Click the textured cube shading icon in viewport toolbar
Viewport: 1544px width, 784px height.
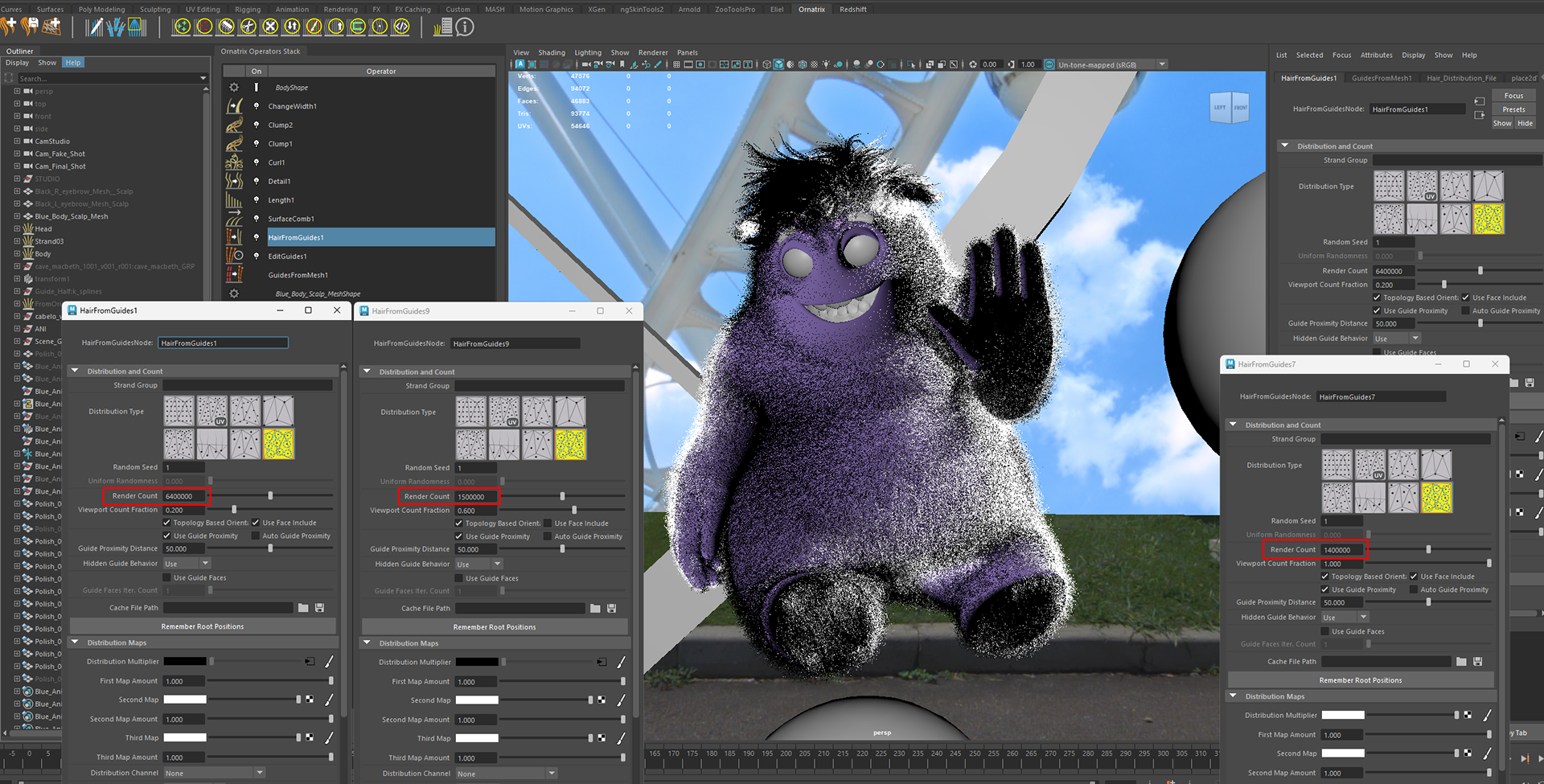point(802,64)
